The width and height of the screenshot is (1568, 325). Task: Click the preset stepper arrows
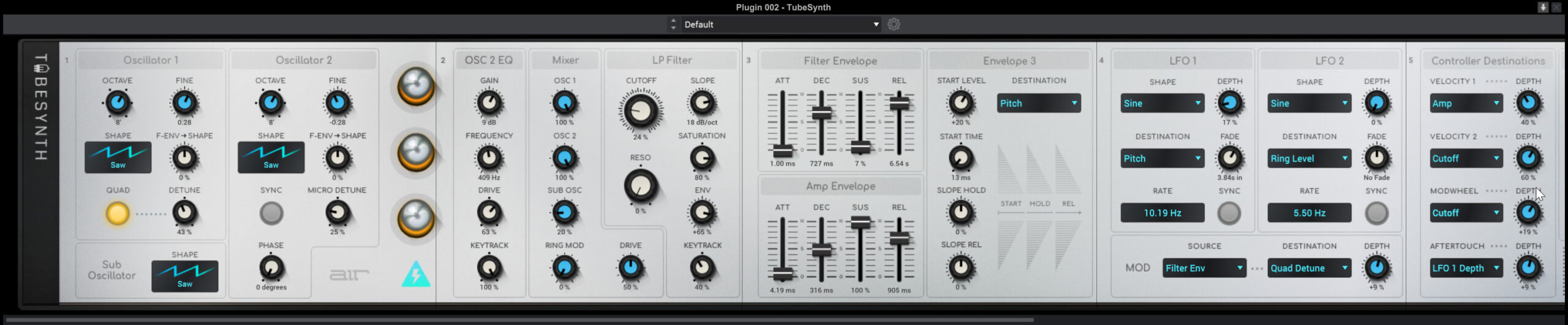tap(673, 25)
